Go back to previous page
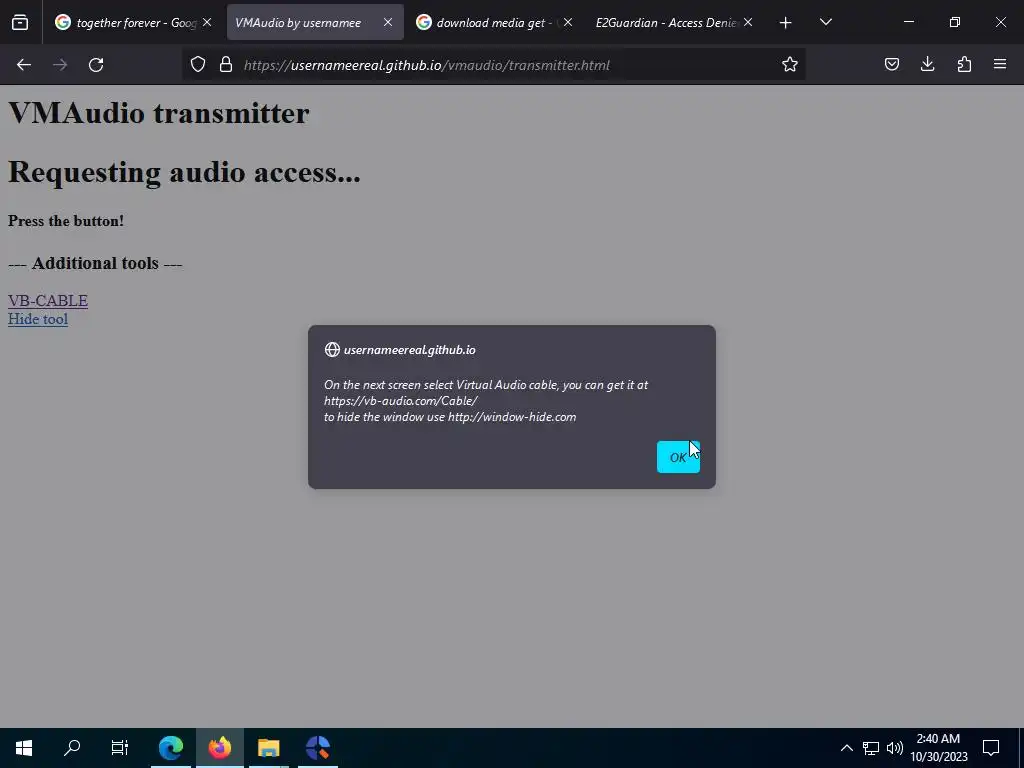The height and width of the screenshot is (768, 1024). pyautogui.click(x=24, y=65)
